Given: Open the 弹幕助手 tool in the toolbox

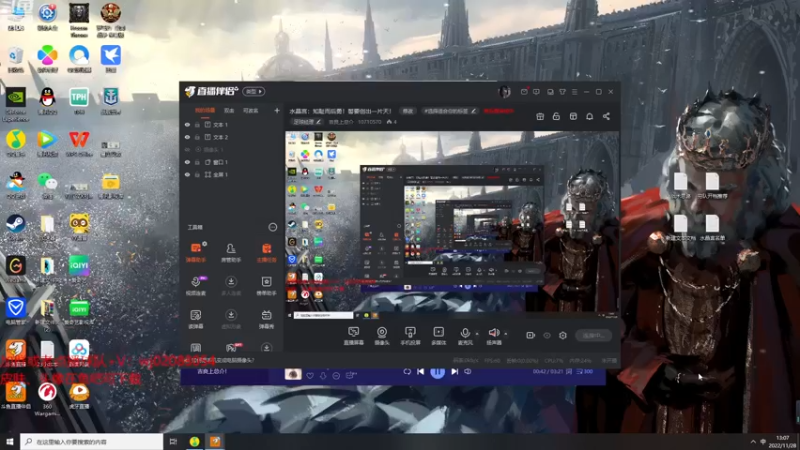Looking at the screenshot, I should 195,252.
